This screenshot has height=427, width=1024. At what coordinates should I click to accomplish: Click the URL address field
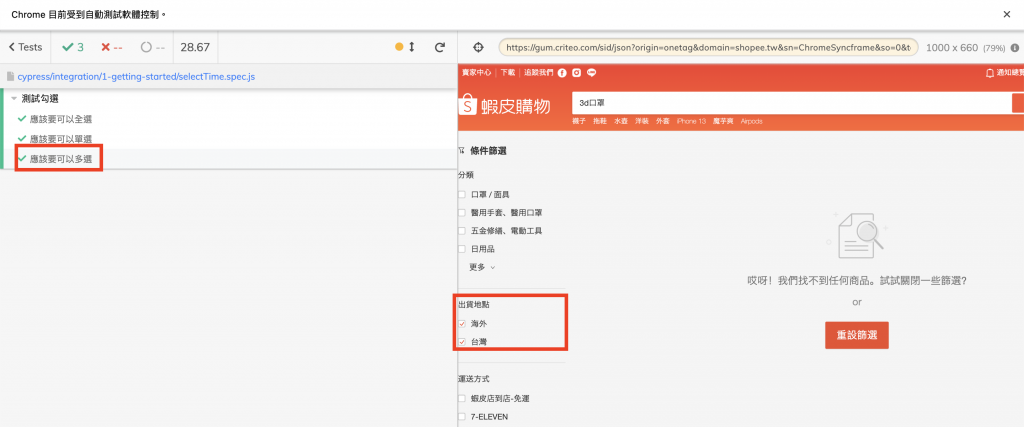(x=709, y=48)
